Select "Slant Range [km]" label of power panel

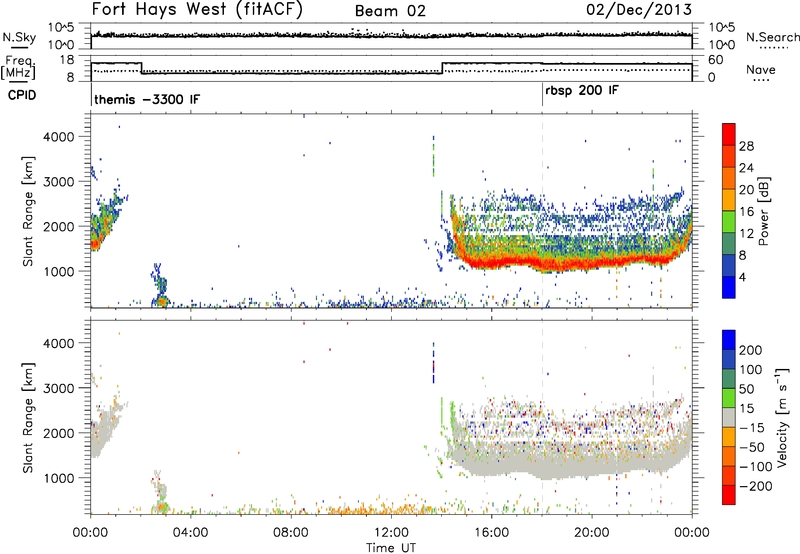click(x=28, y=211)
